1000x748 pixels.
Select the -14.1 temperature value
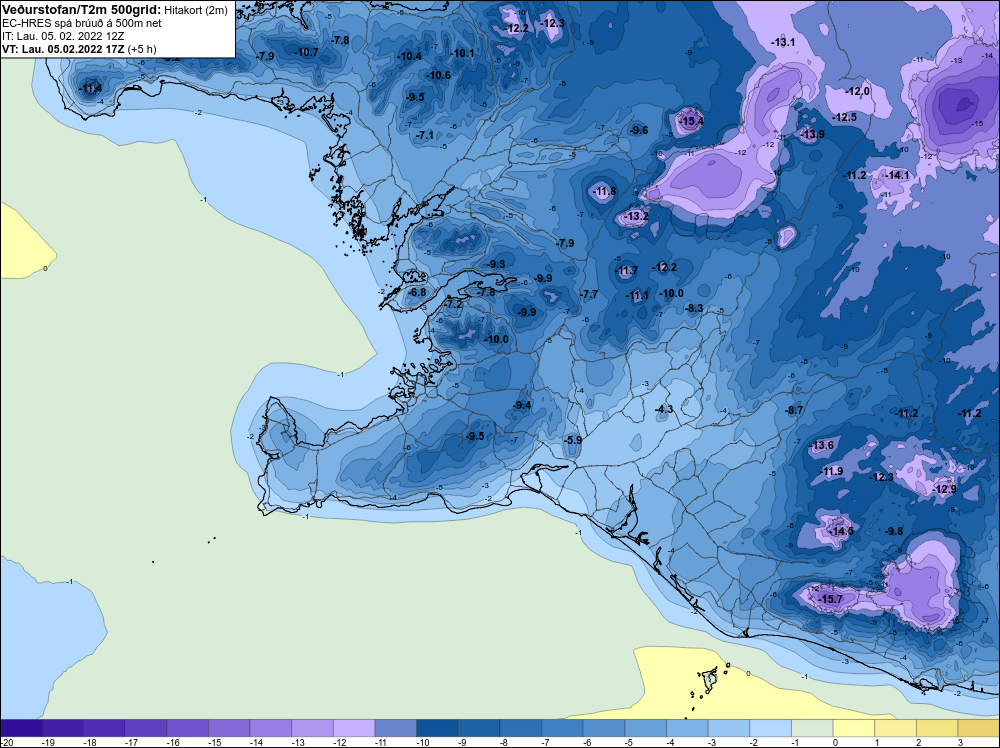(x=898, y=175)
